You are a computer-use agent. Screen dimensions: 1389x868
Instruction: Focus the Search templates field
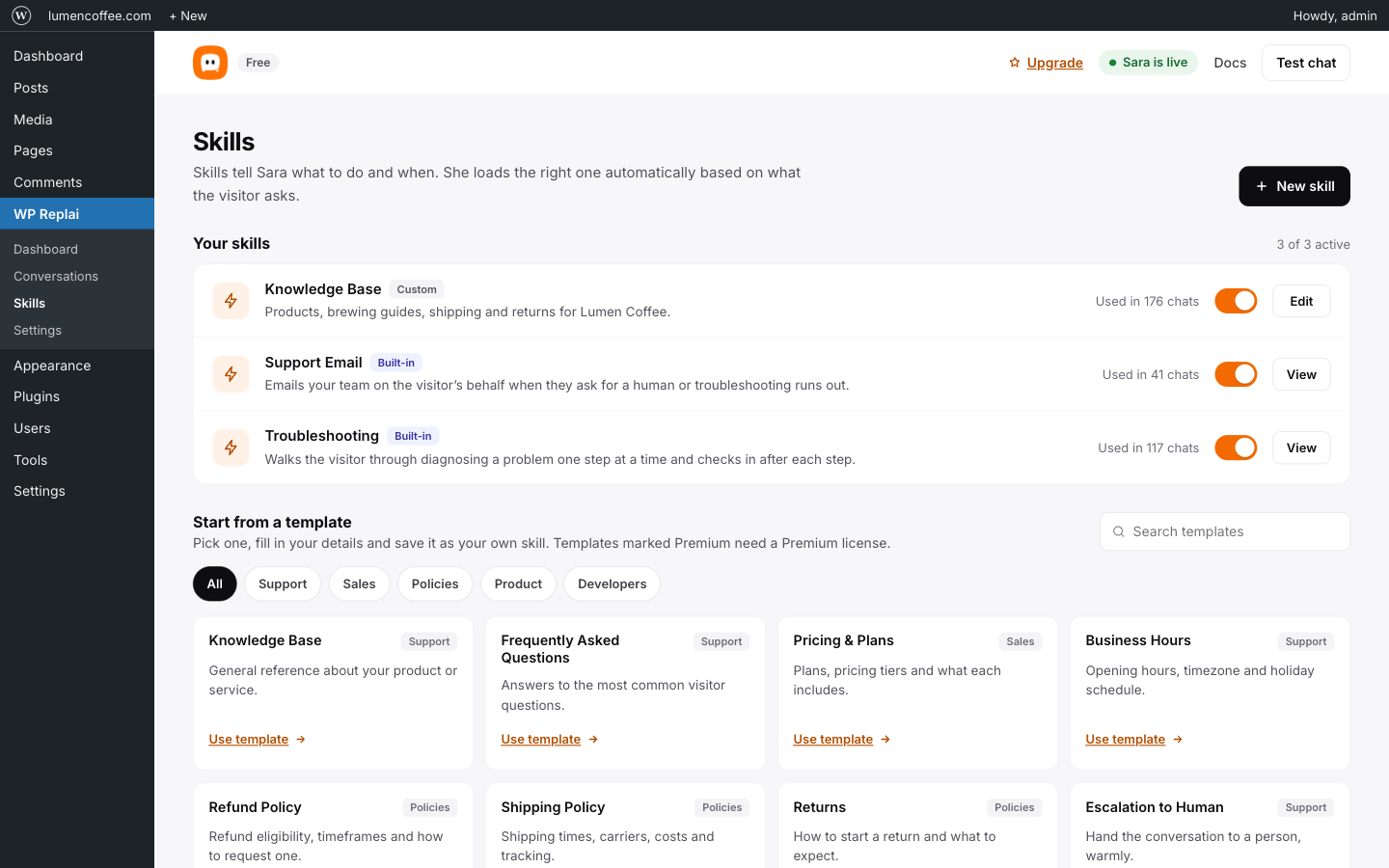[1225, 531]
